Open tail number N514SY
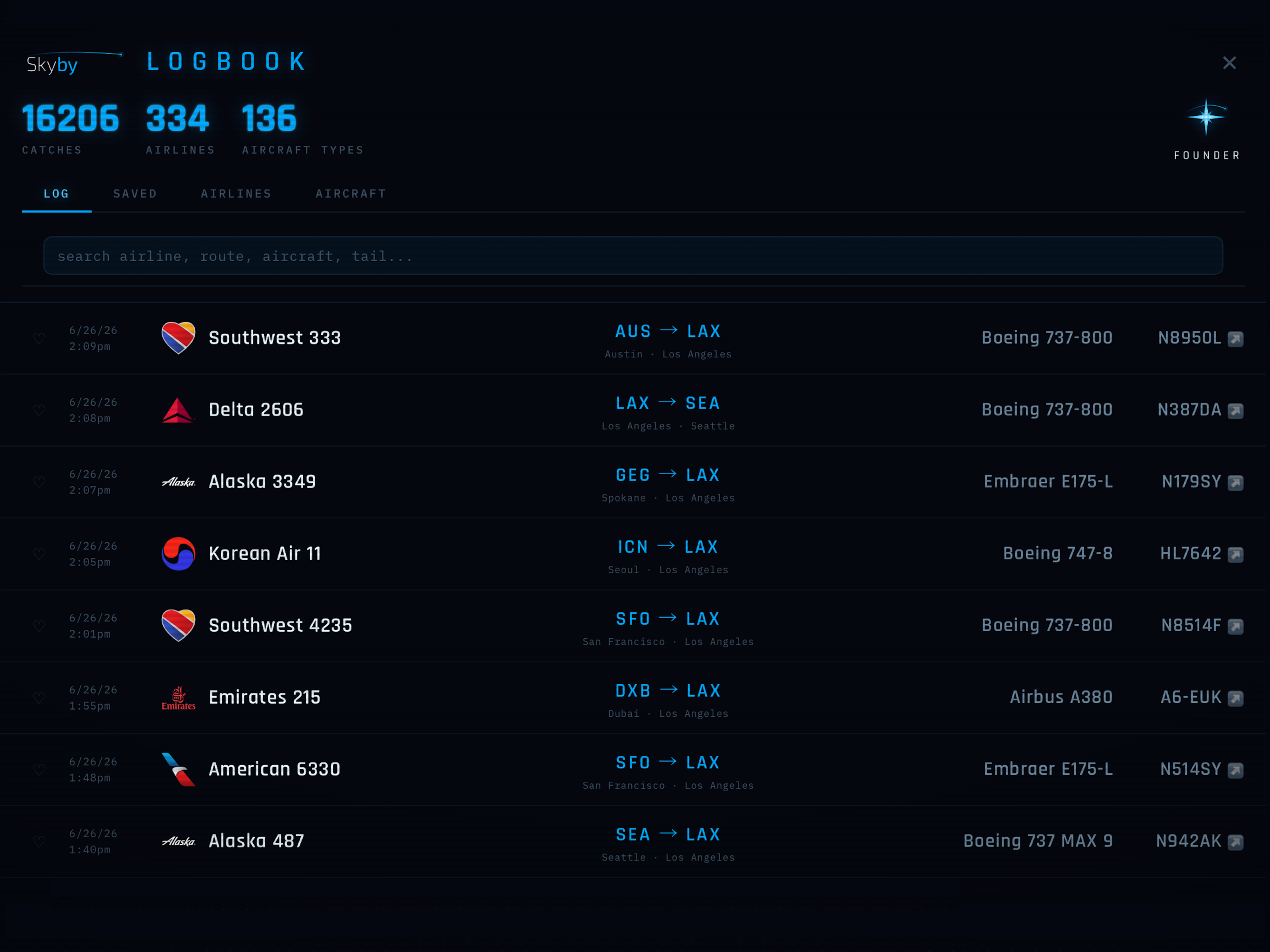The image size is (1270, 952). pyautogui.click(x=1191, y=769)
